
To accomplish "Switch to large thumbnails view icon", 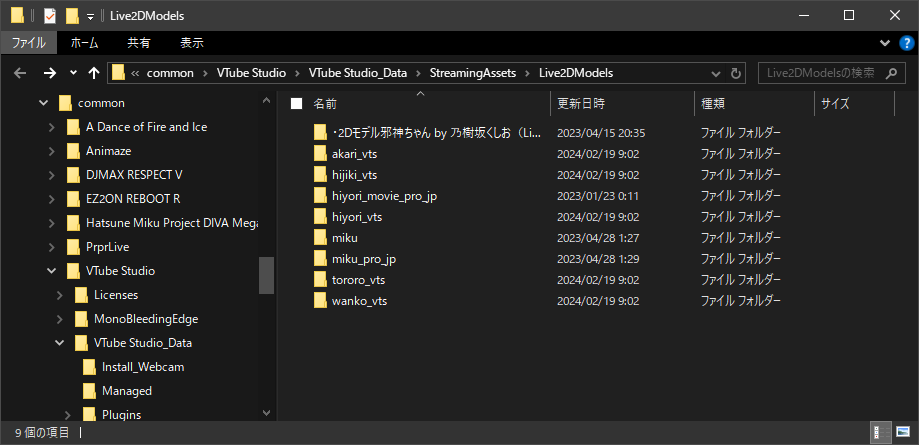I will coord(902,433).
